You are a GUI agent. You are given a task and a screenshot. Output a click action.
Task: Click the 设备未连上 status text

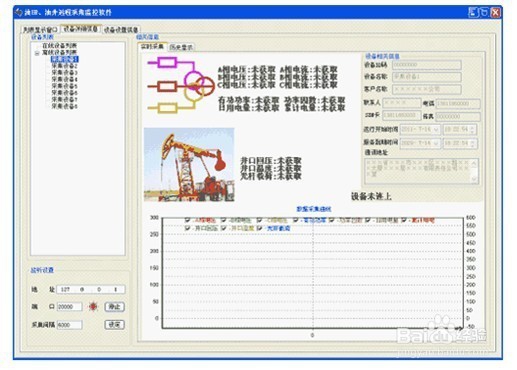click(x=371, y=196)
